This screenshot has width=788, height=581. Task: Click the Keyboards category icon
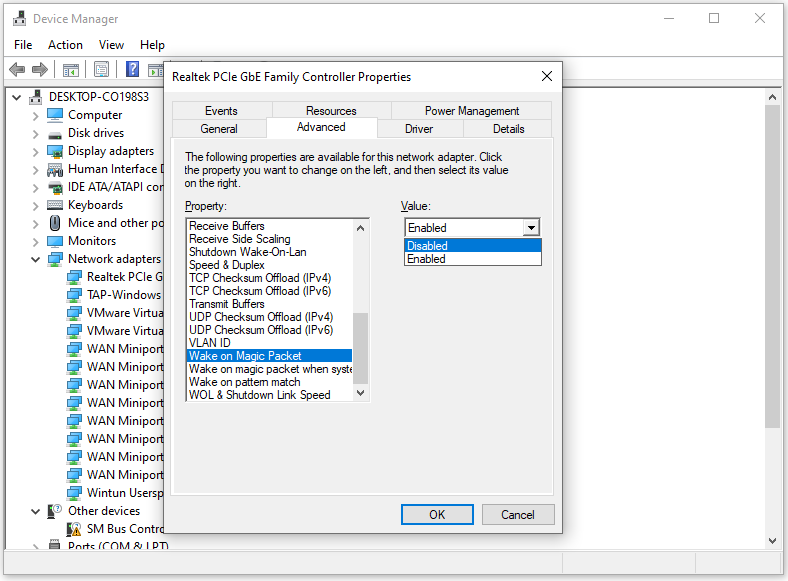click(55, 205)
